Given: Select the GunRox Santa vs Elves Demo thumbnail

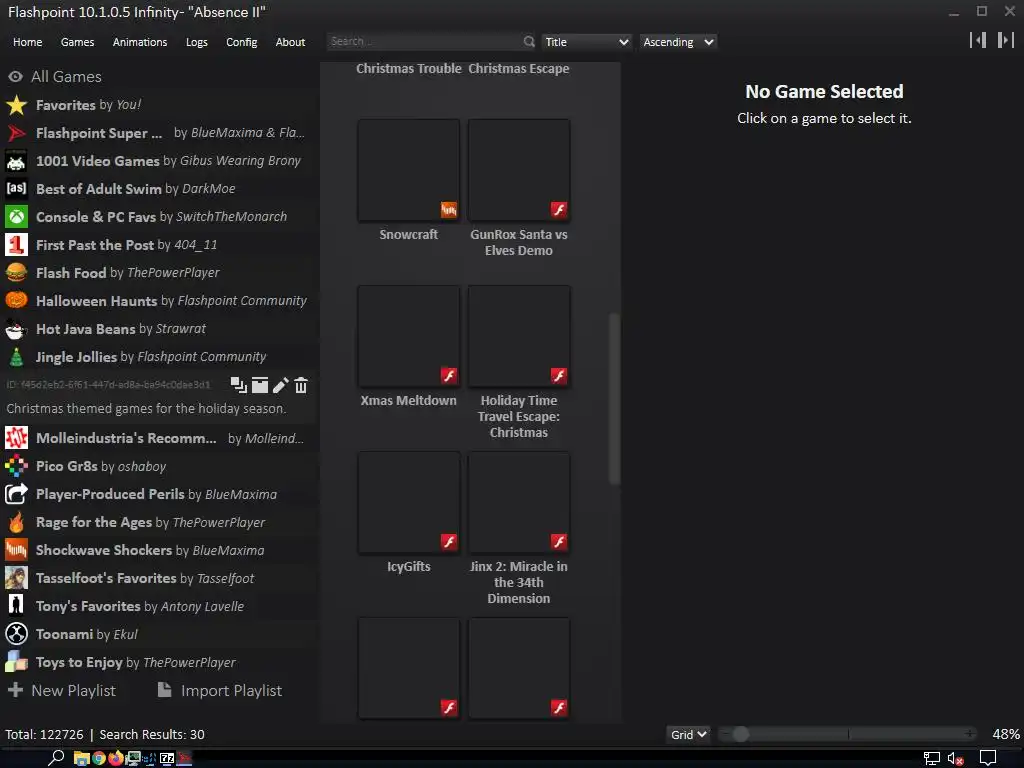Looking at the screenshot, I should [x=519, y=170].
